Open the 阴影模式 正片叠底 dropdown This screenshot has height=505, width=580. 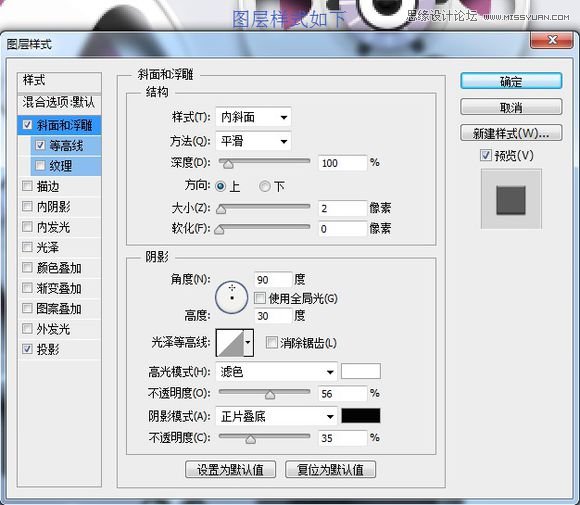276,417
